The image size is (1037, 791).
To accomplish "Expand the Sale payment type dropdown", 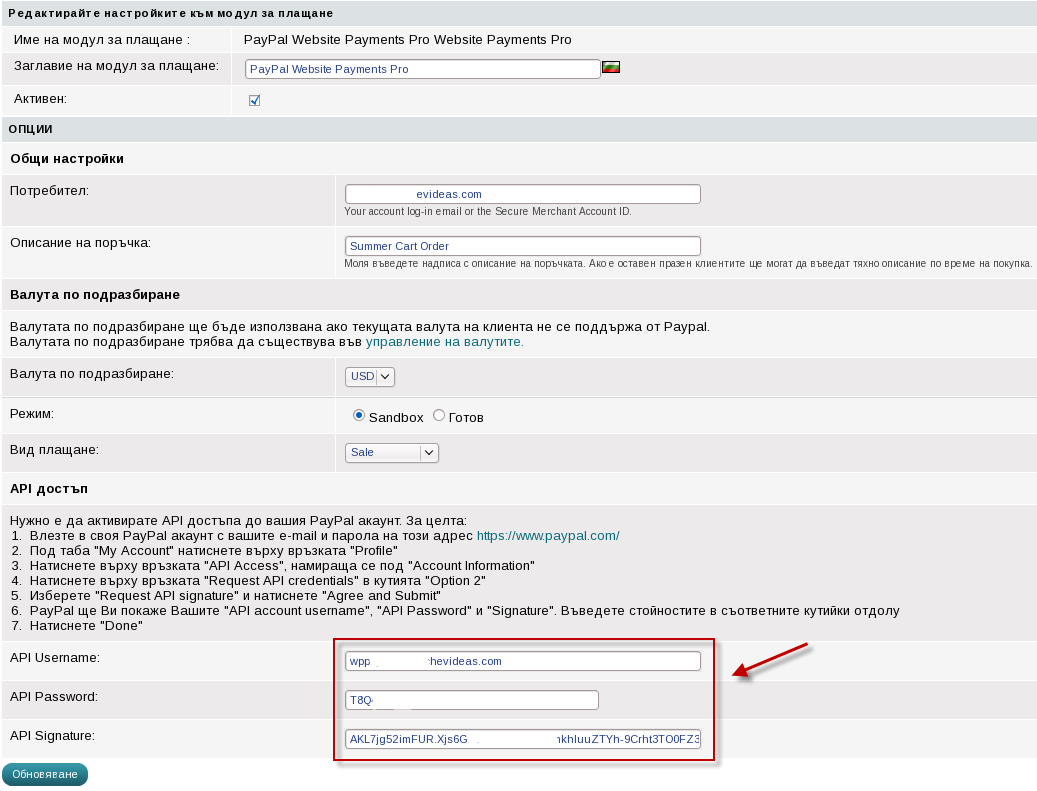I will 391,453.
